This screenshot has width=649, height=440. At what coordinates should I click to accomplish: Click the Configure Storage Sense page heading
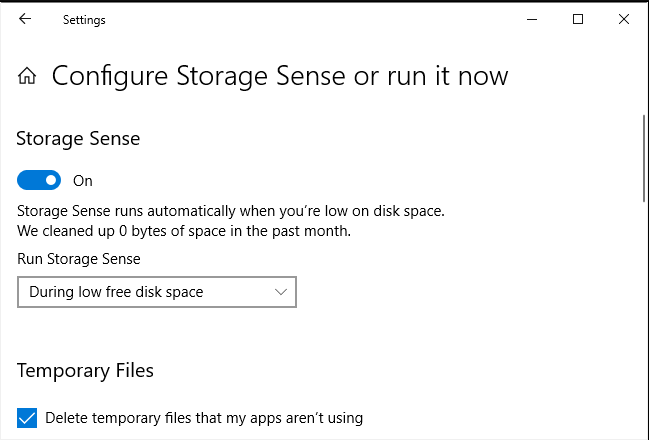tap(280, 76)
